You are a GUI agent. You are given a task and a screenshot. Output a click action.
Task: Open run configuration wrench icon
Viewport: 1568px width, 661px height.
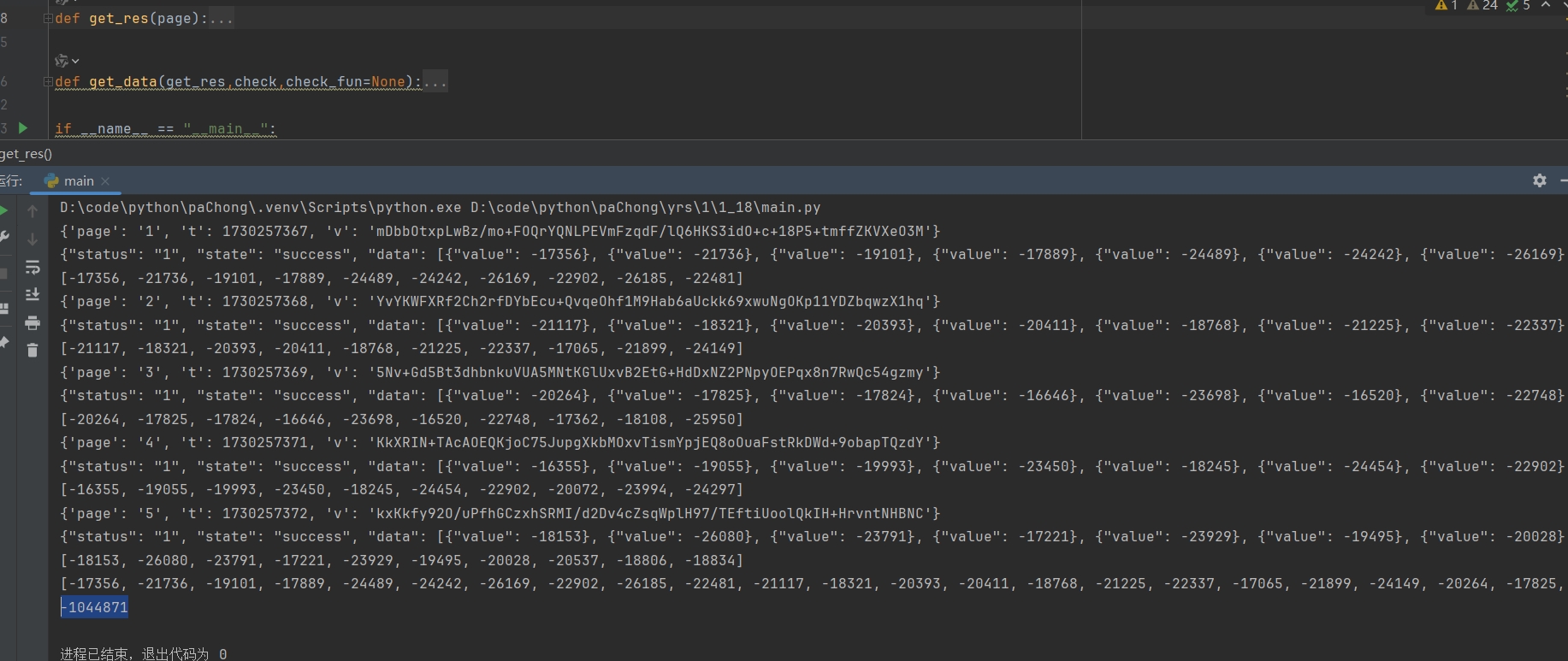(x=3, y=238)
